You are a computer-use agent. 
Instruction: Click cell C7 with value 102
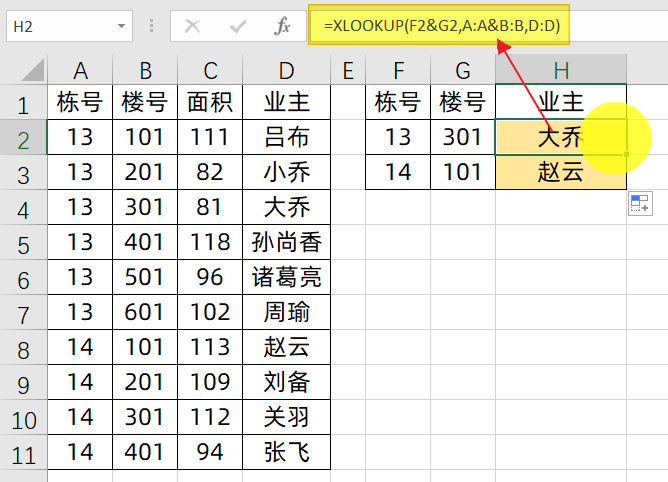(x=210, y=312)
